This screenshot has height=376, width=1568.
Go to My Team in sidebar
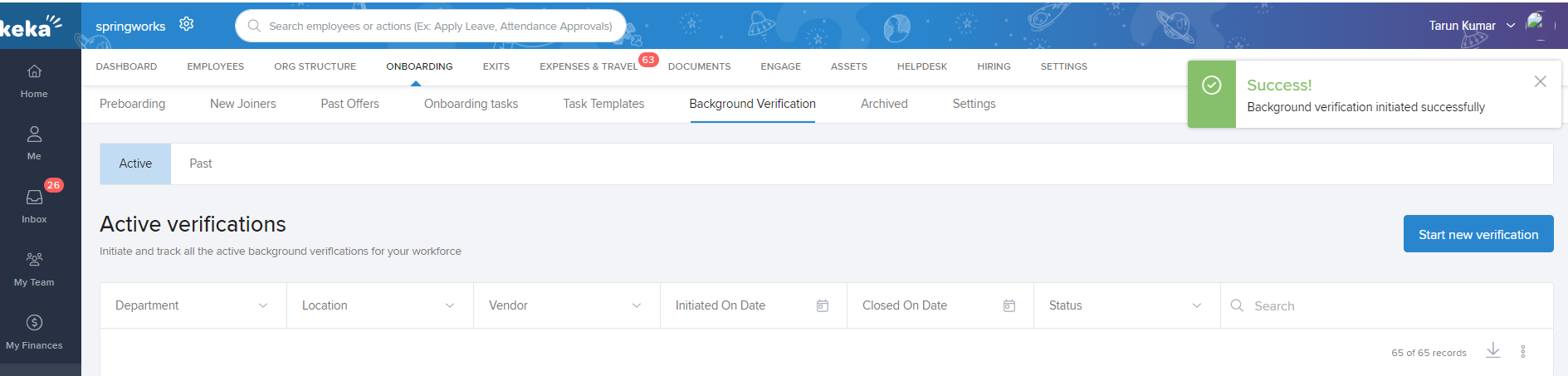[34, 269]
